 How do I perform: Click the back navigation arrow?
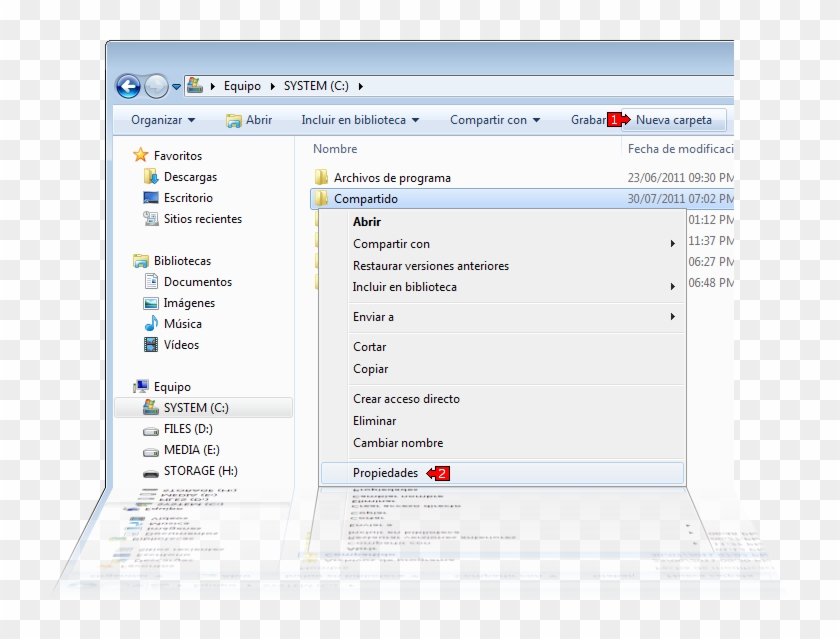130,86
